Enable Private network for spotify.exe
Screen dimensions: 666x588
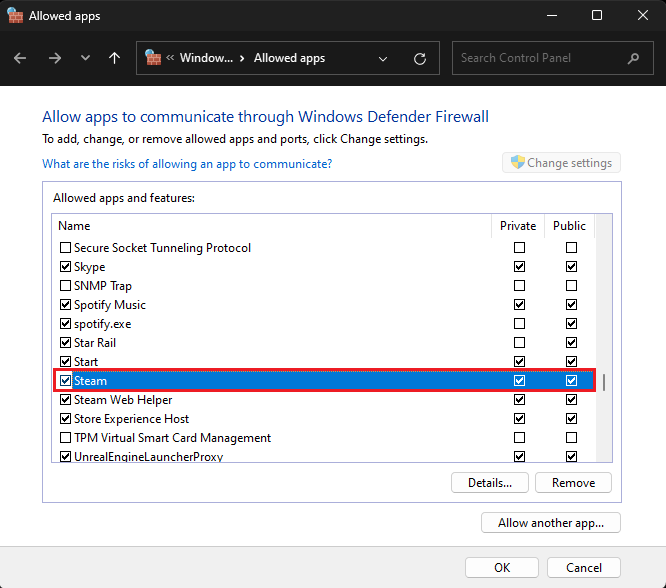coord(519,324)
